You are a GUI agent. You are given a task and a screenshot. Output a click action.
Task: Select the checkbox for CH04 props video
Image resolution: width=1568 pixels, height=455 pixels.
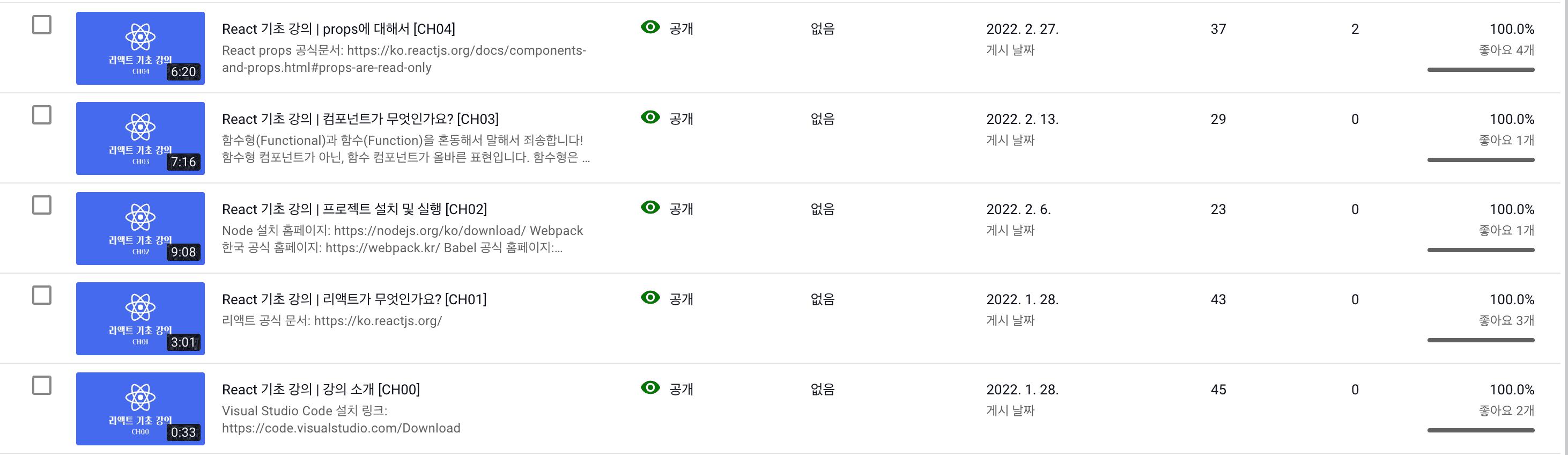point(41,25)
